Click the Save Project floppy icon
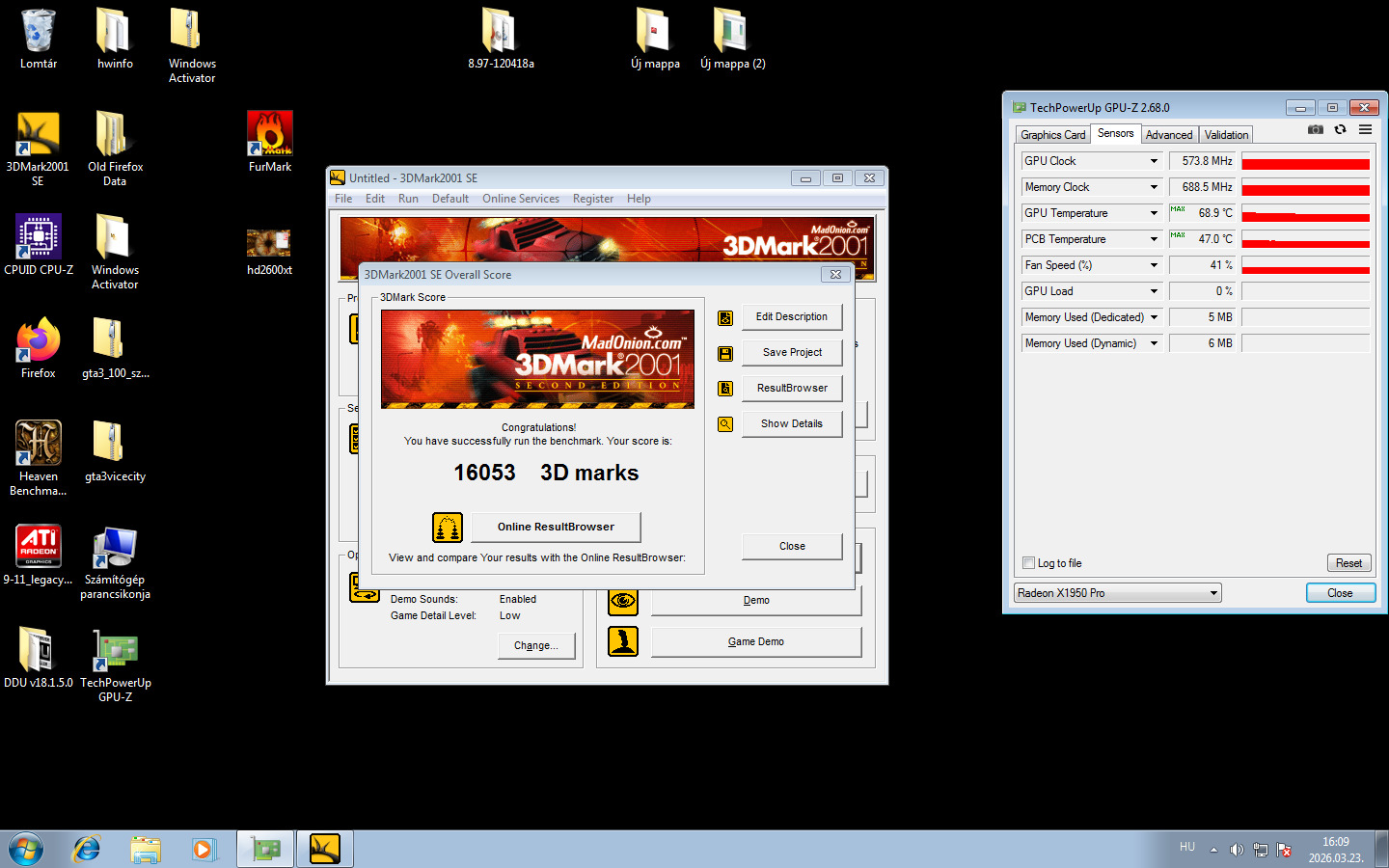 click(725, 353)
